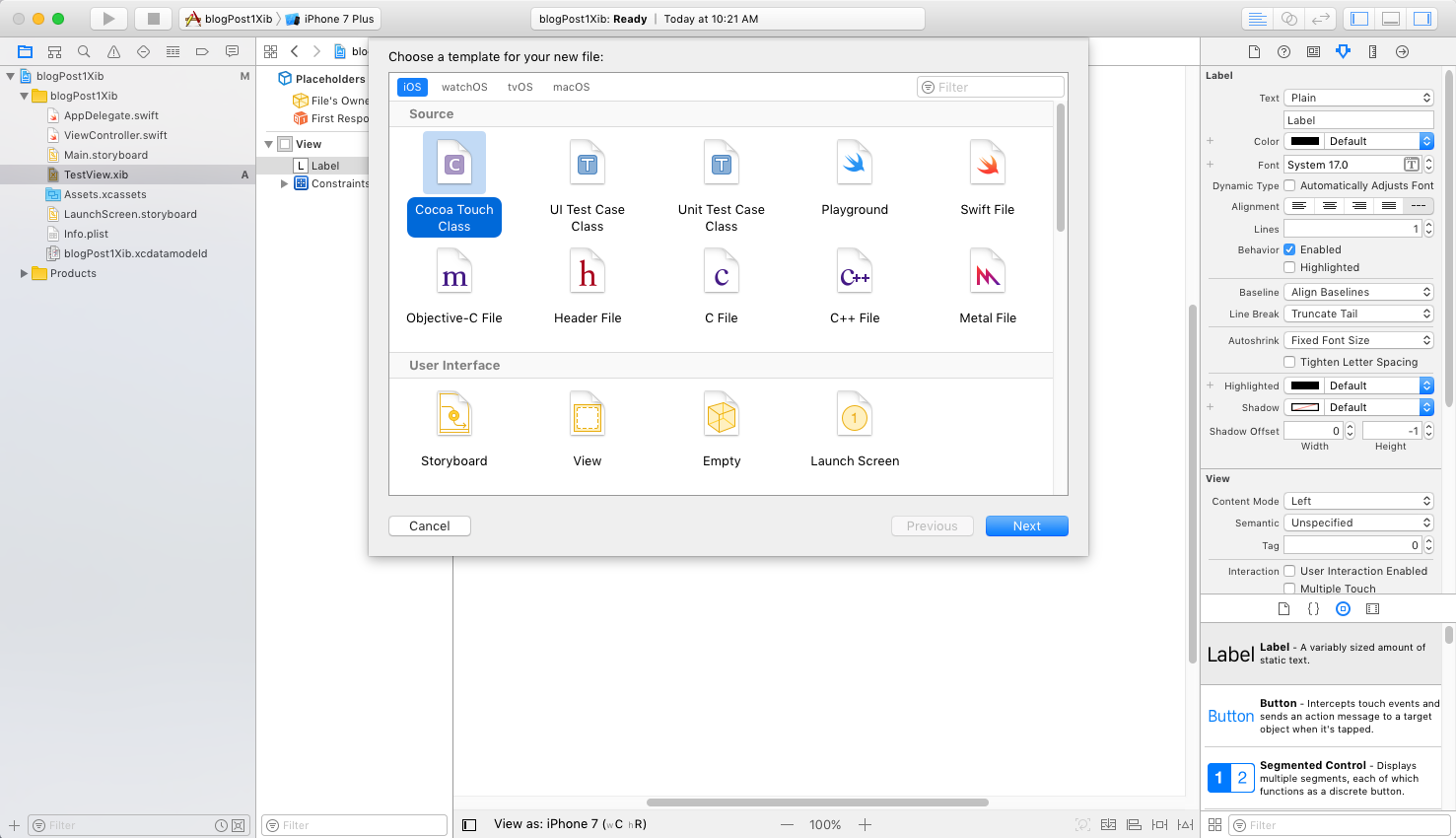Screen dimensions: 1456x838
Task: Cancel the new file dialog
Action: (429, 525)
